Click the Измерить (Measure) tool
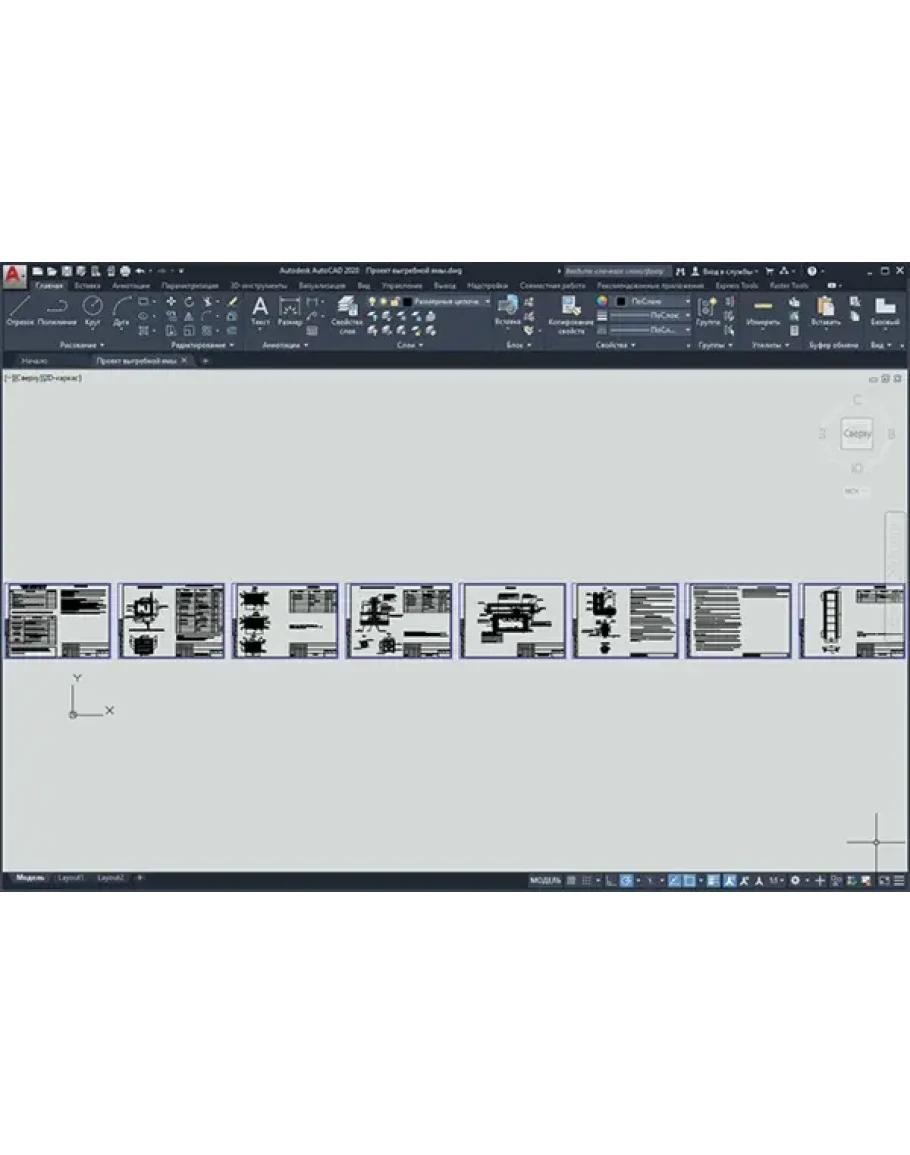910x1155 pixels. pyautogui.click(x=763, y=308)
